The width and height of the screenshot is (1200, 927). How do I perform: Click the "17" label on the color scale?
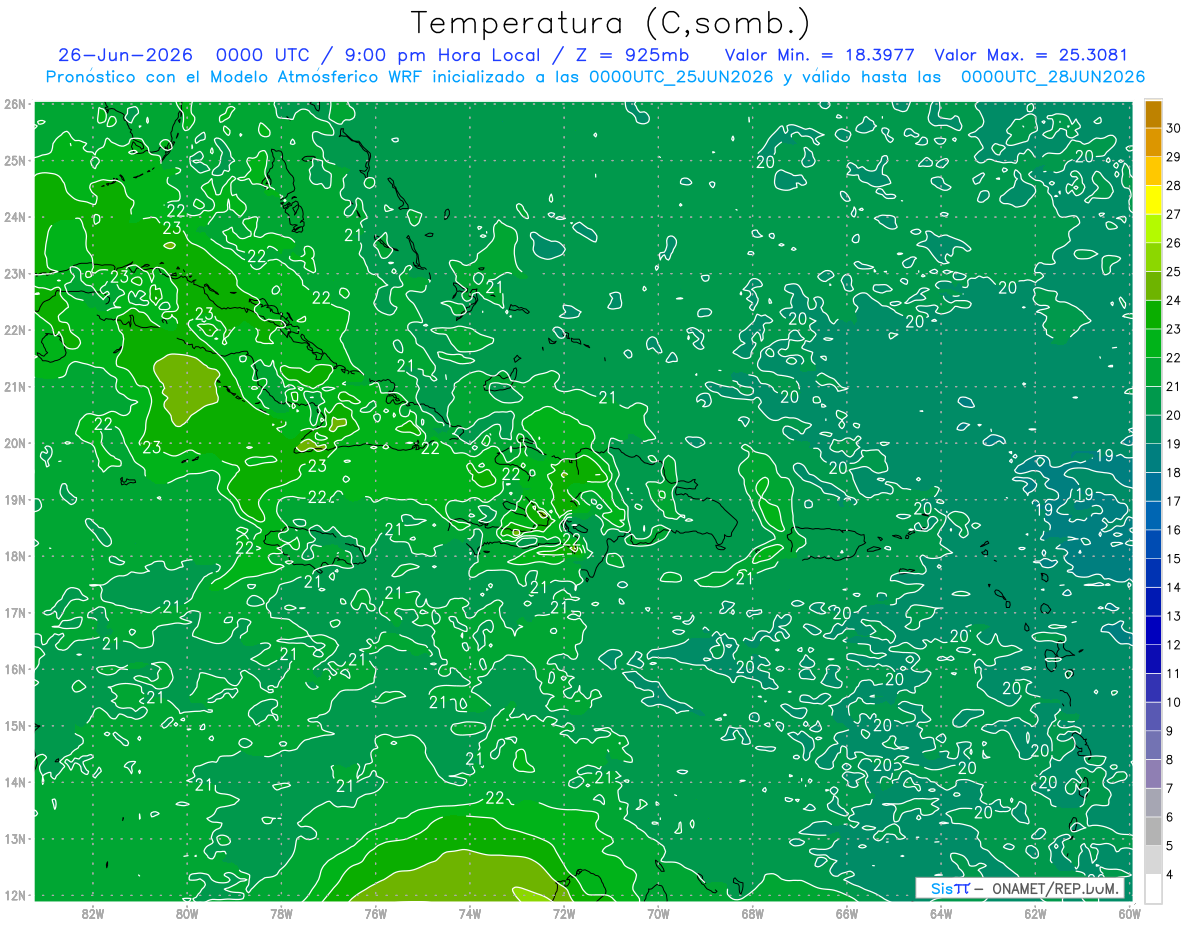[1173, 500]
